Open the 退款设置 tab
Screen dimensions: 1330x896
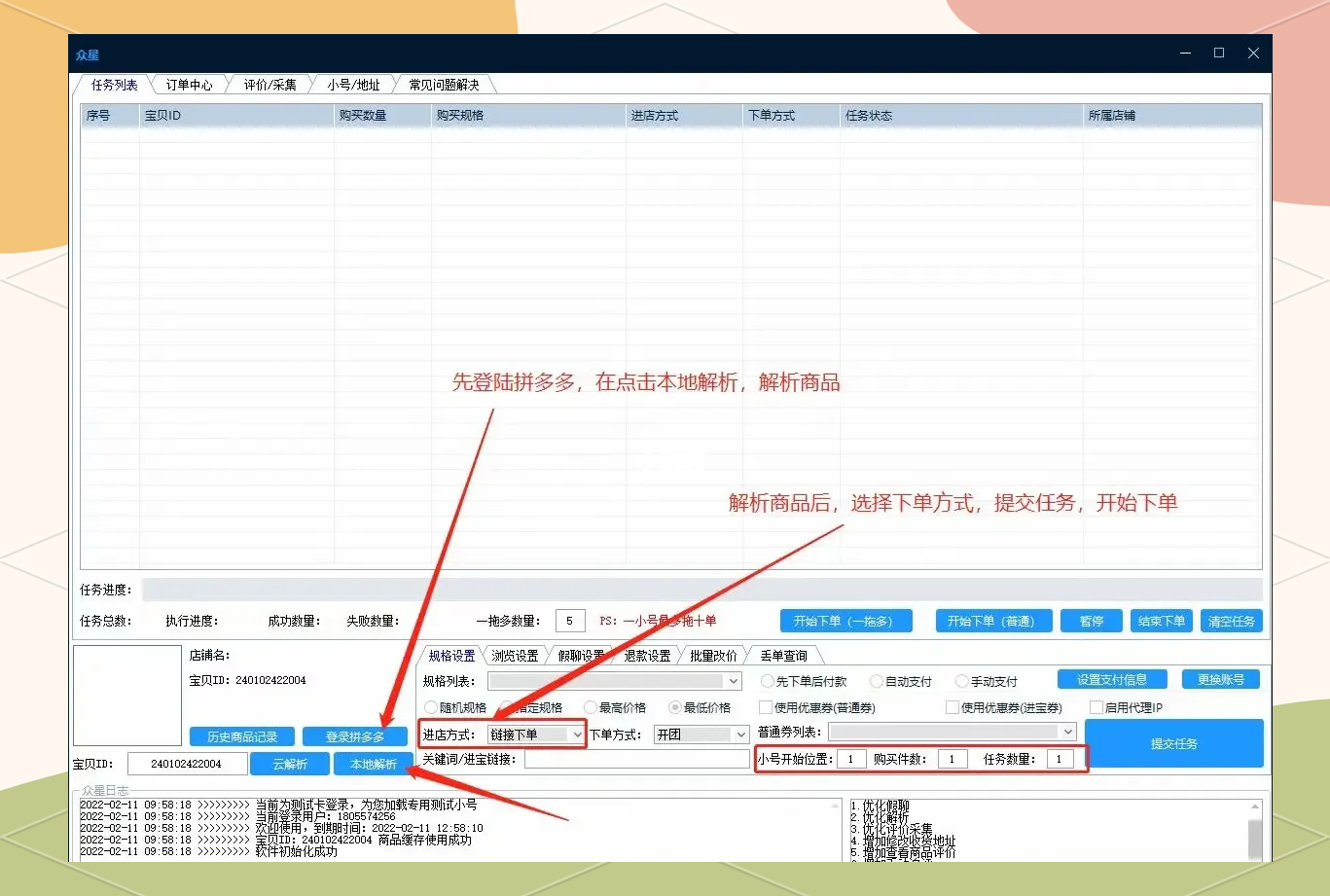tap(647, 656)
